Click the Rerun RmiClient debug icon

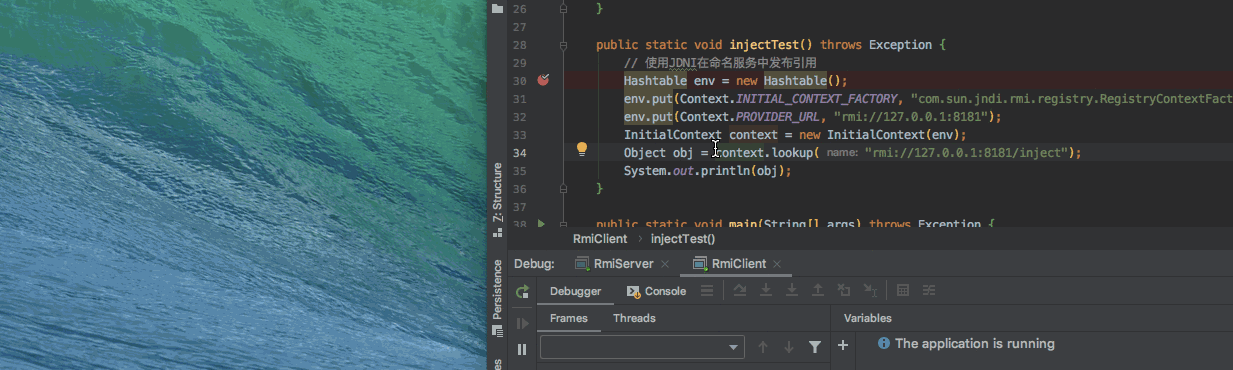point(522,292)
